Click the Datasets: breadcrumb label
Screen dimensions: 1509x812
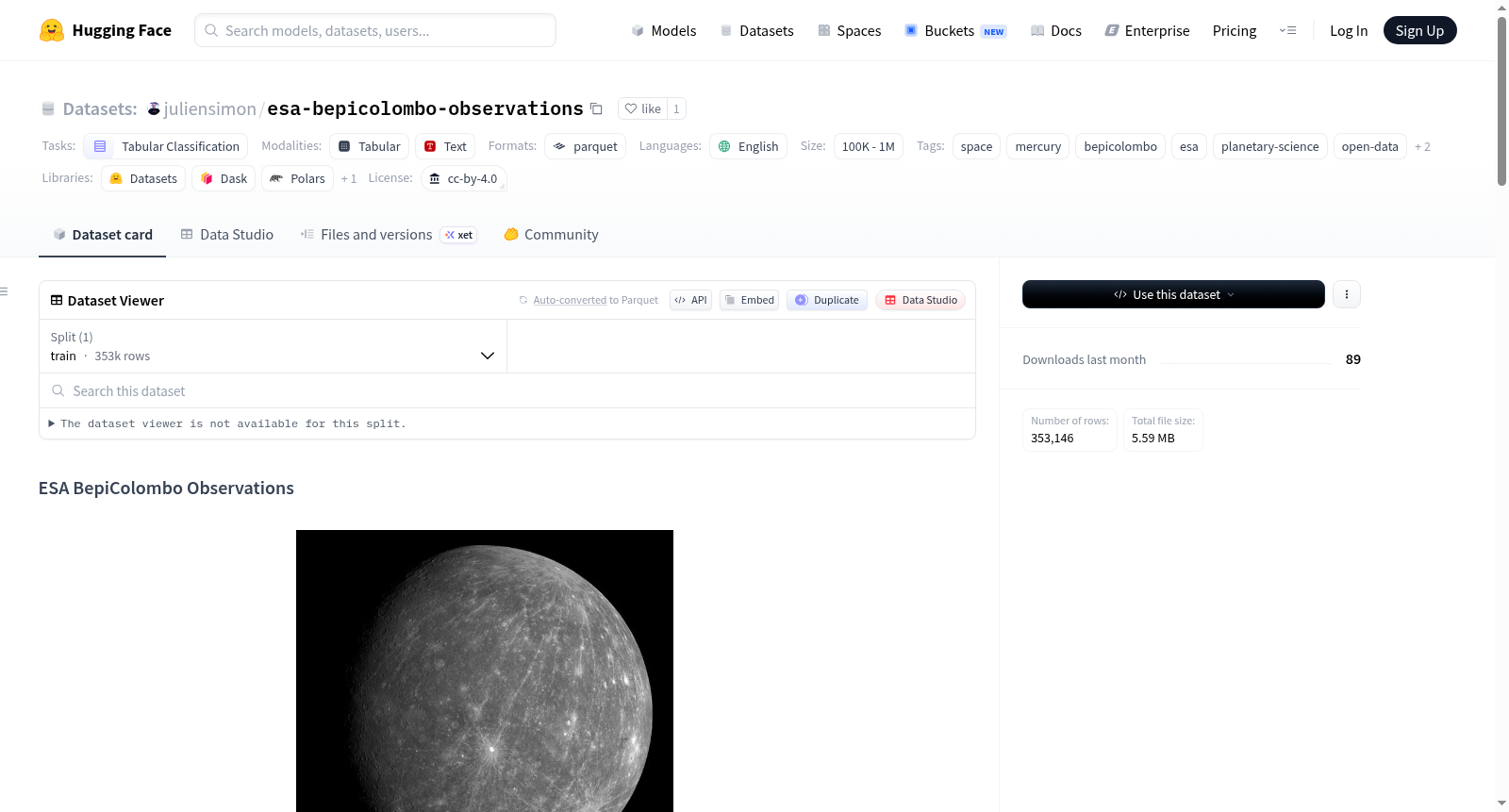point(100,108)
